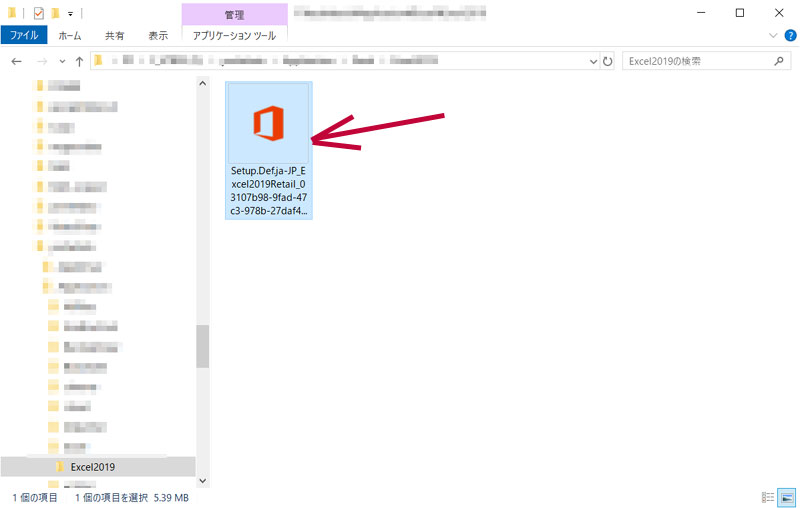
Task: Go back with the left arrow button
Action: tap(16, 61)
